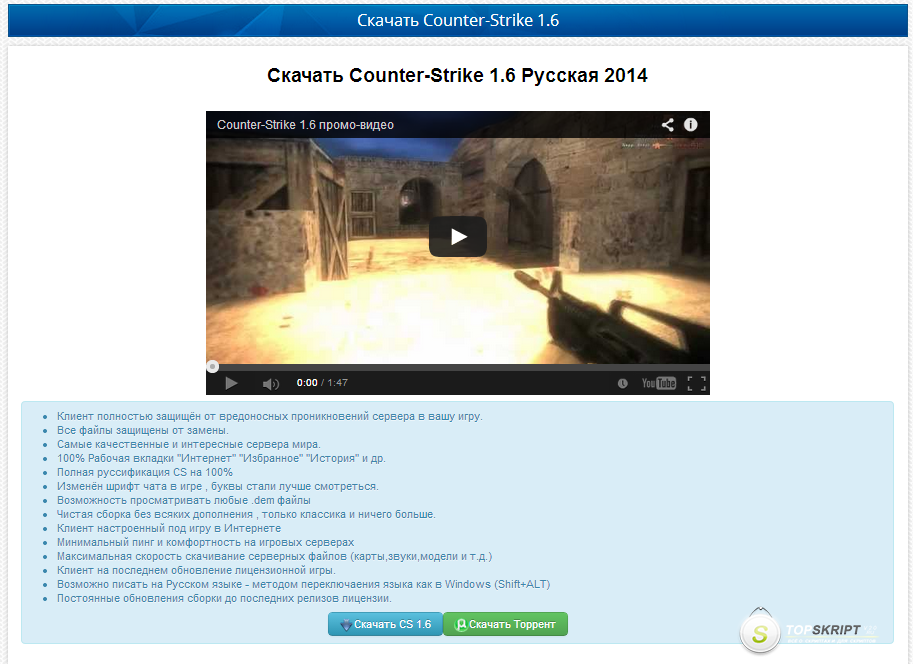Click the small play button in the control bar

pos(231,383)
